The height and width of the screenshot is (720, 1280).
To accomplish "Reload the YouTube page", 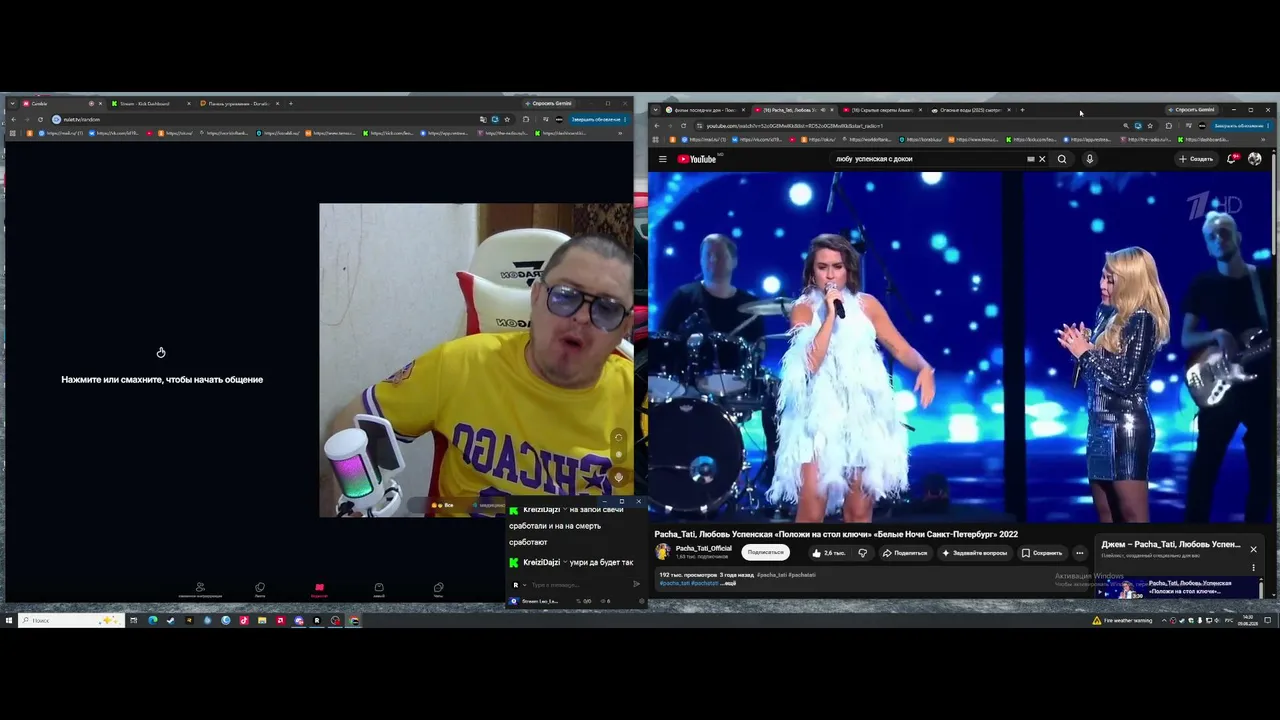I will click(x=684, y=126).
